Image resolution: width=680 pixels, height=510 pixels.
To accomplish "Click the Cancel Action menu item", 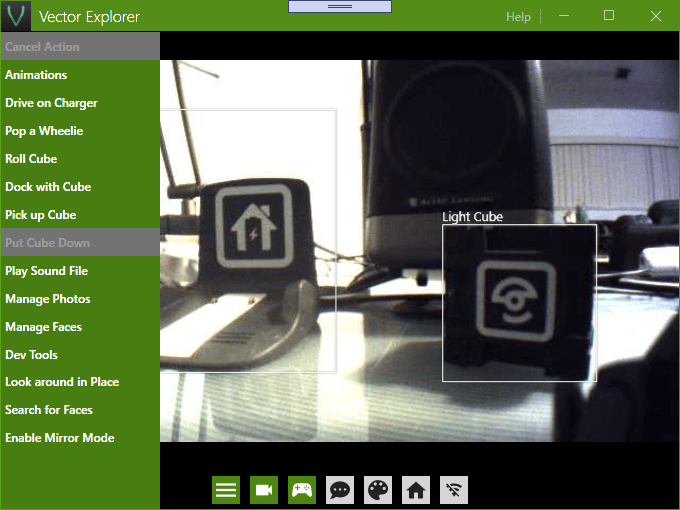I will 80,46.
